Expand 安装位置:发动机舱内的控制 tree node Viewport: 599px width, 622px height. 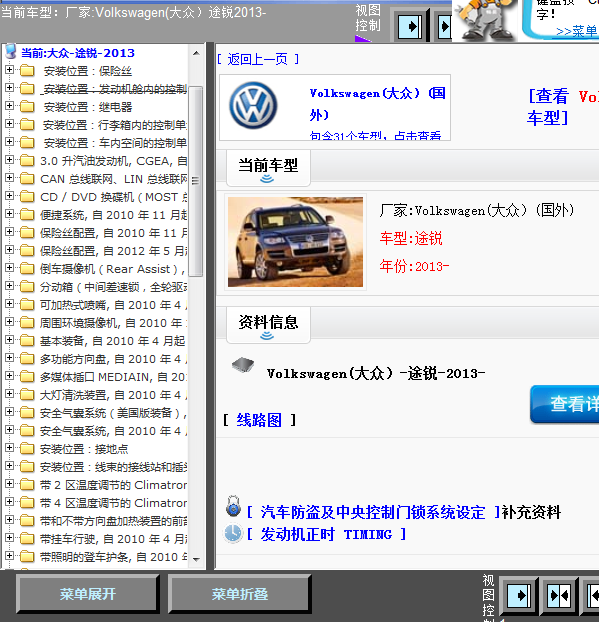(x=9, y=88)
